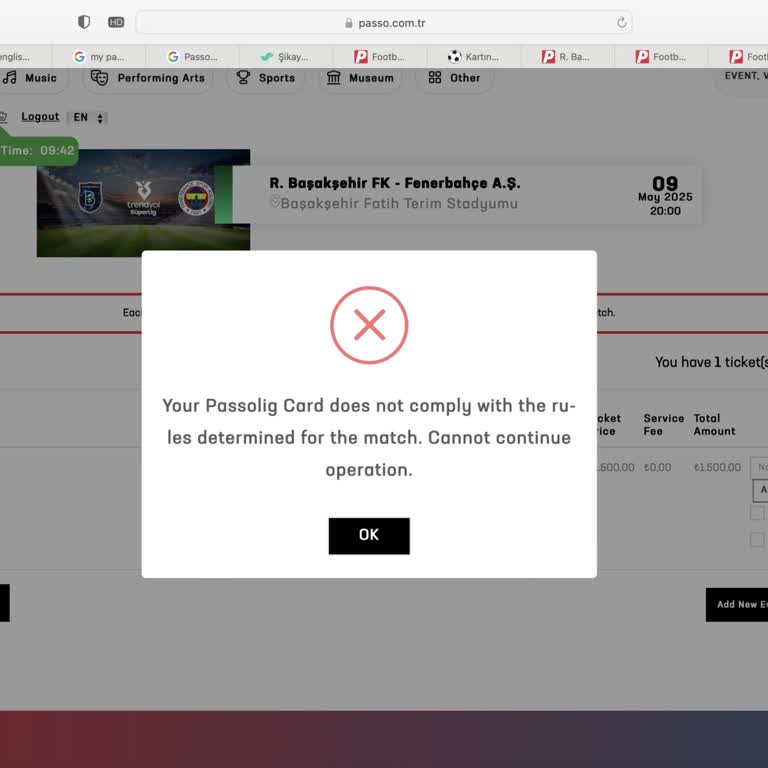Click the 'You have 1 ticket(s)' text
This screenshot has width=768, height=768.
[x=711, y=362]
